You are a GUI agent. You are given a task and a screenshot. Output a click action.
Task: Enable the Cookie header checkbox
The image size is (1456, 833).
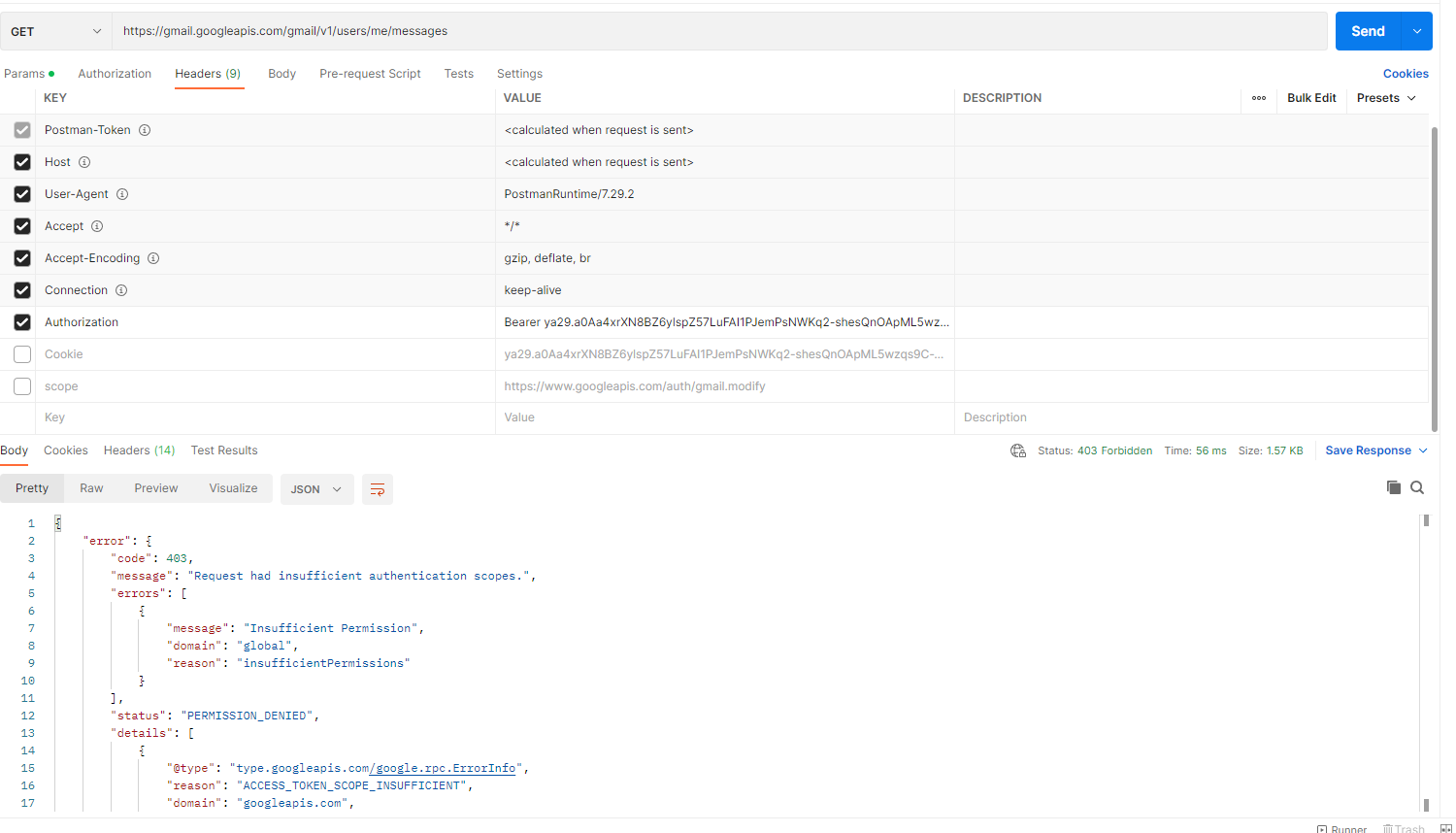[22, 354]
